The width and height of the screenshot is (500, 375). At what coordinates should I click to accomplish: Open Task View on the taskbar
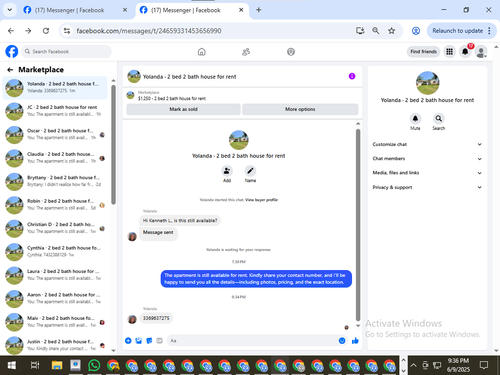(x=35, y=366)
